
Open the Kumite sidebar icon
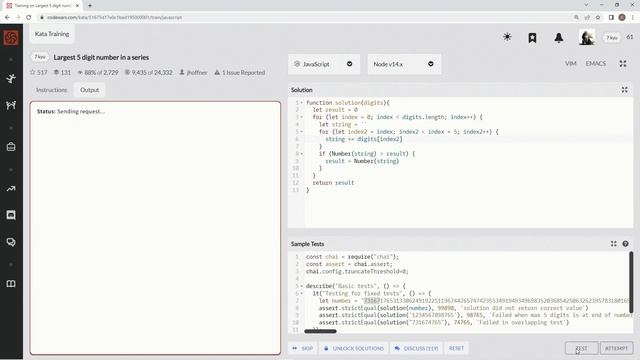point(11,105)
